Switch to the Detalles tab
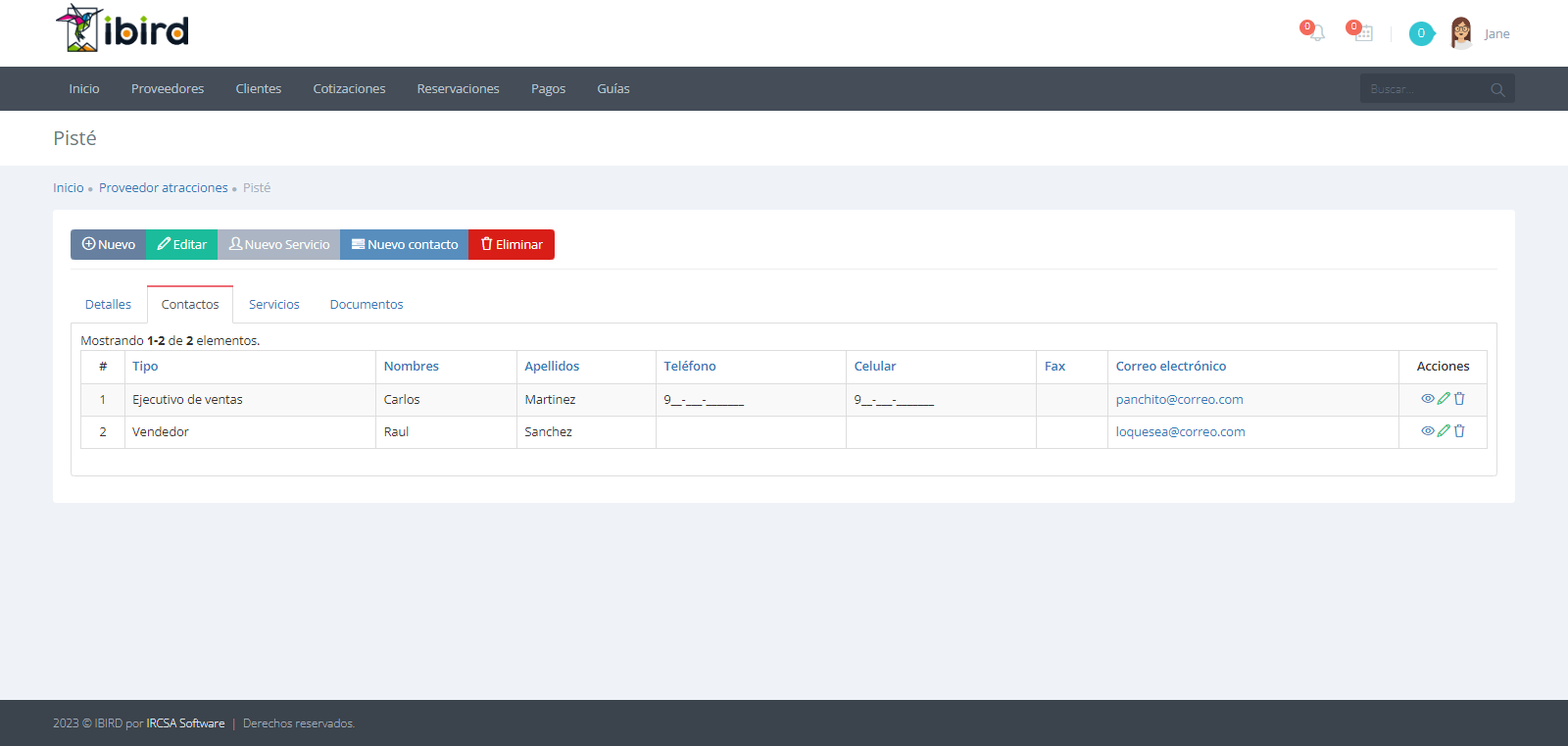 108,305
